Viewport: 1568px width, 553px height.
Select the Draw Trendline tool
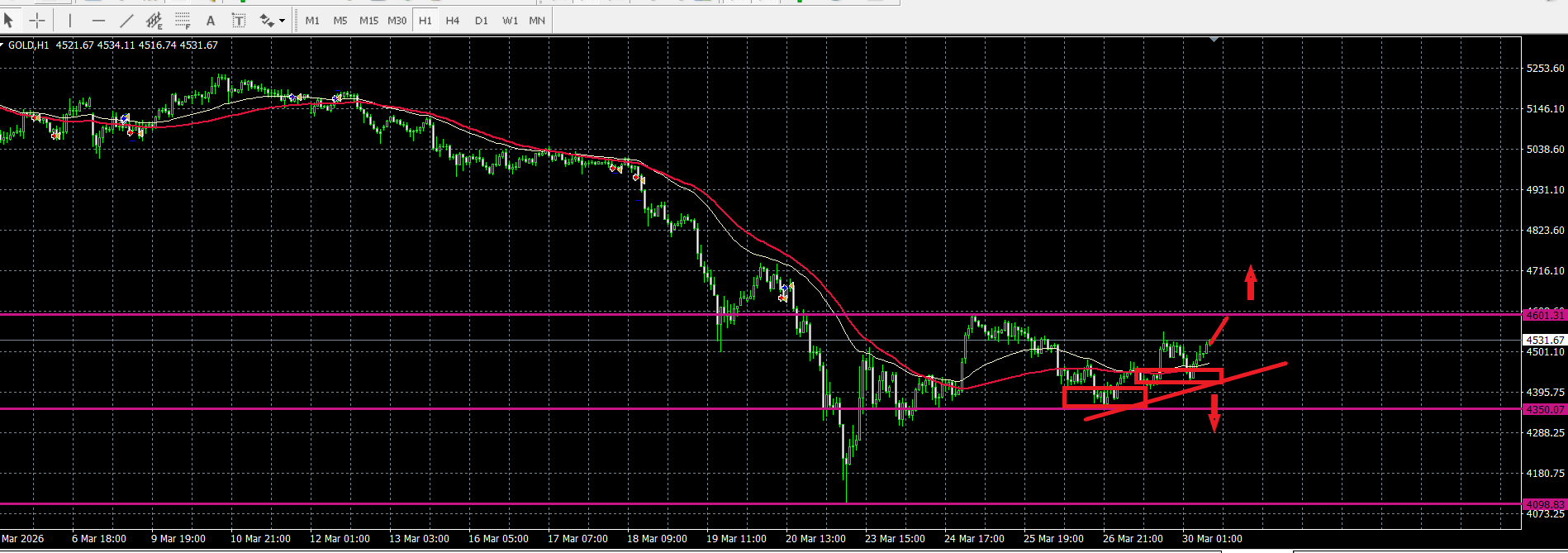(x=126, y=21)
